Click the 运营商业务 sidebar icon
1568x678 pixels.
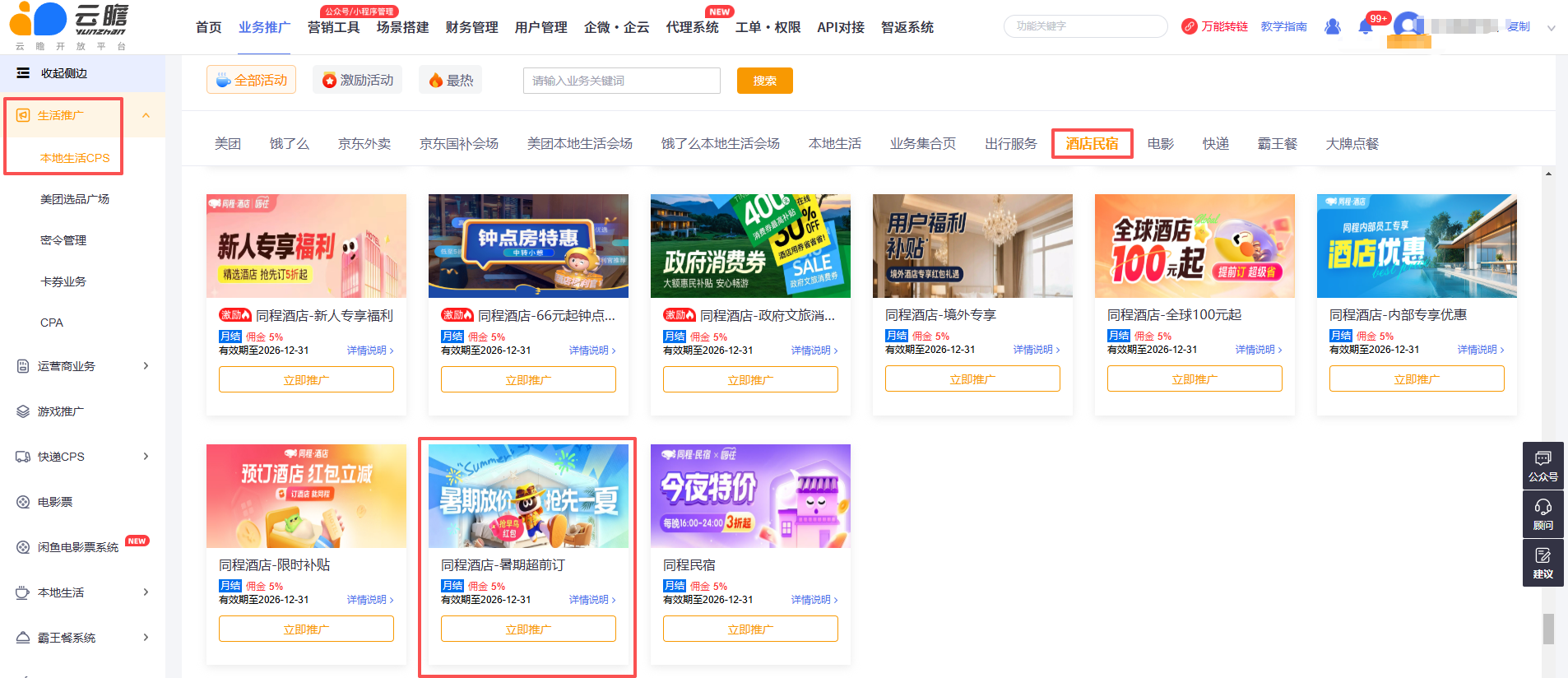click(23, 366)
